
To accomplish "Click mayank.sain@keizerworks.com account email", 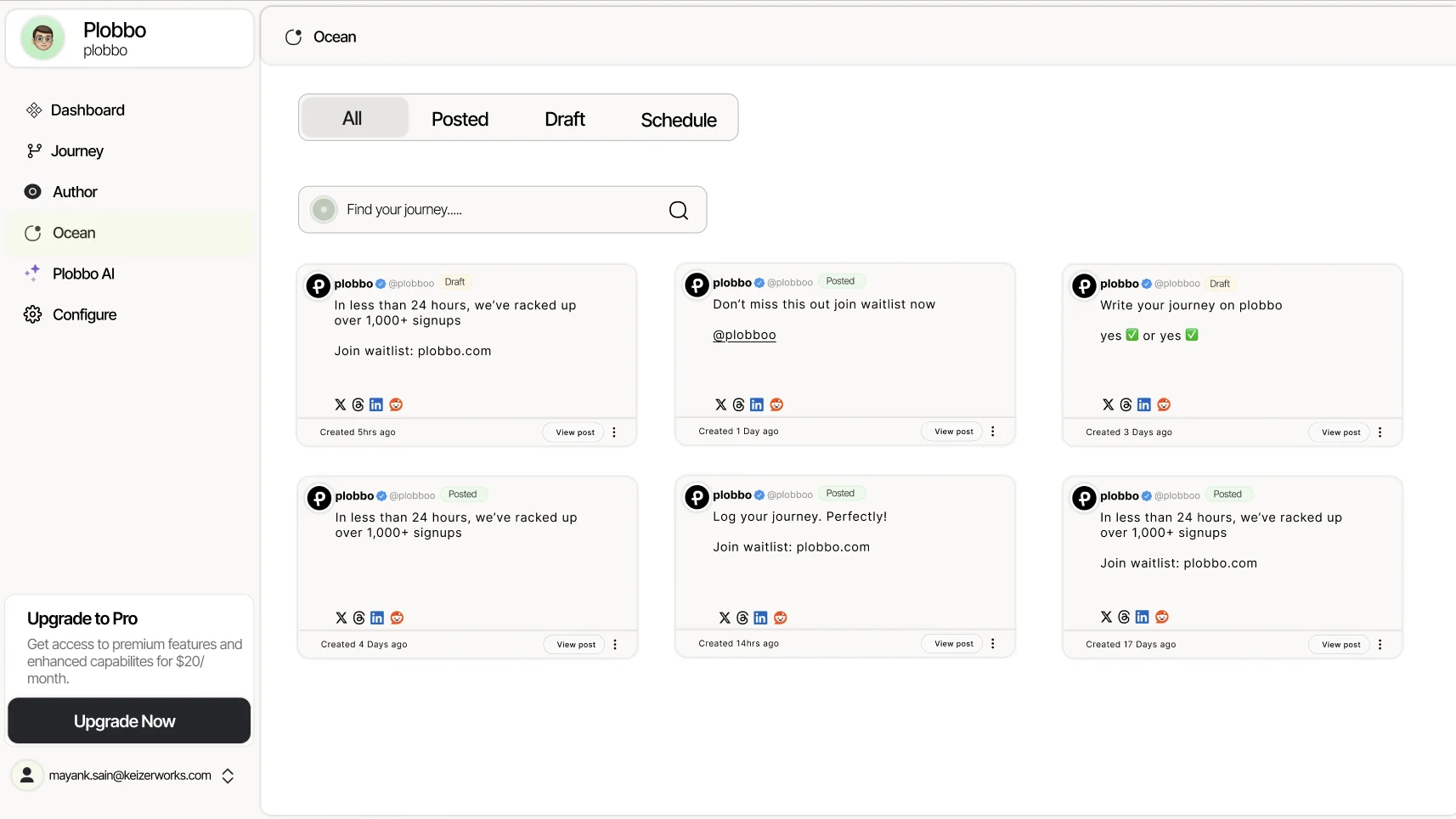I will click(130, 776).
